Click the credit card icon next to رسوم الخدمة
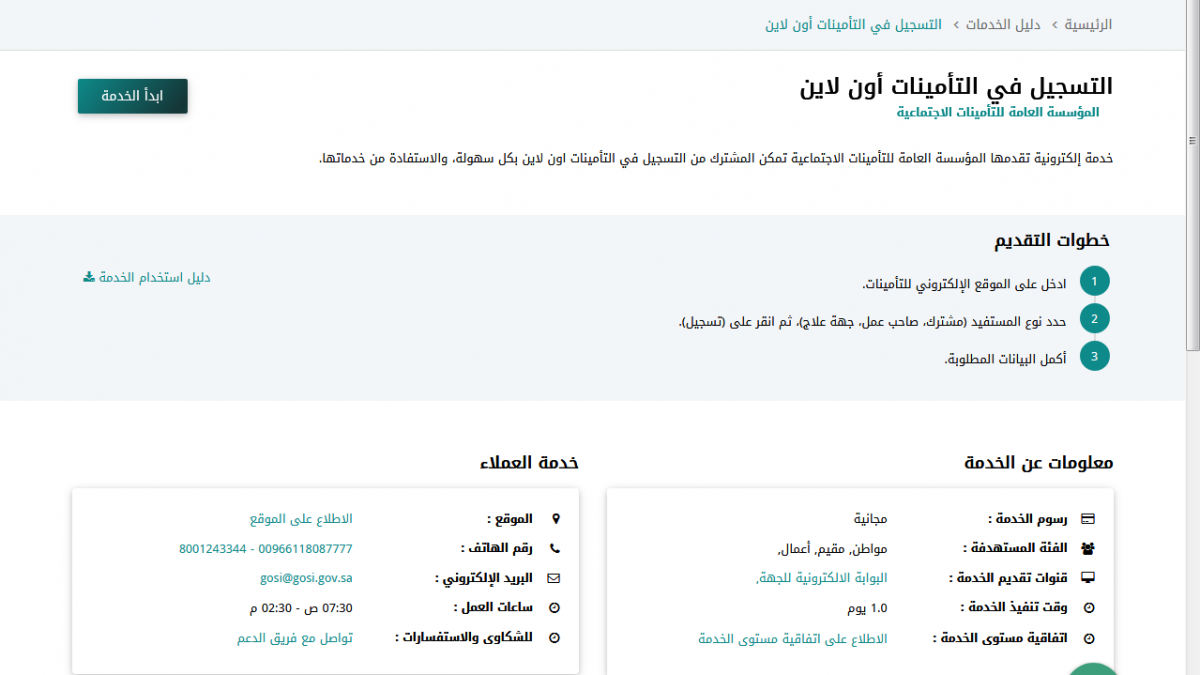 (x=1089, y=519)
